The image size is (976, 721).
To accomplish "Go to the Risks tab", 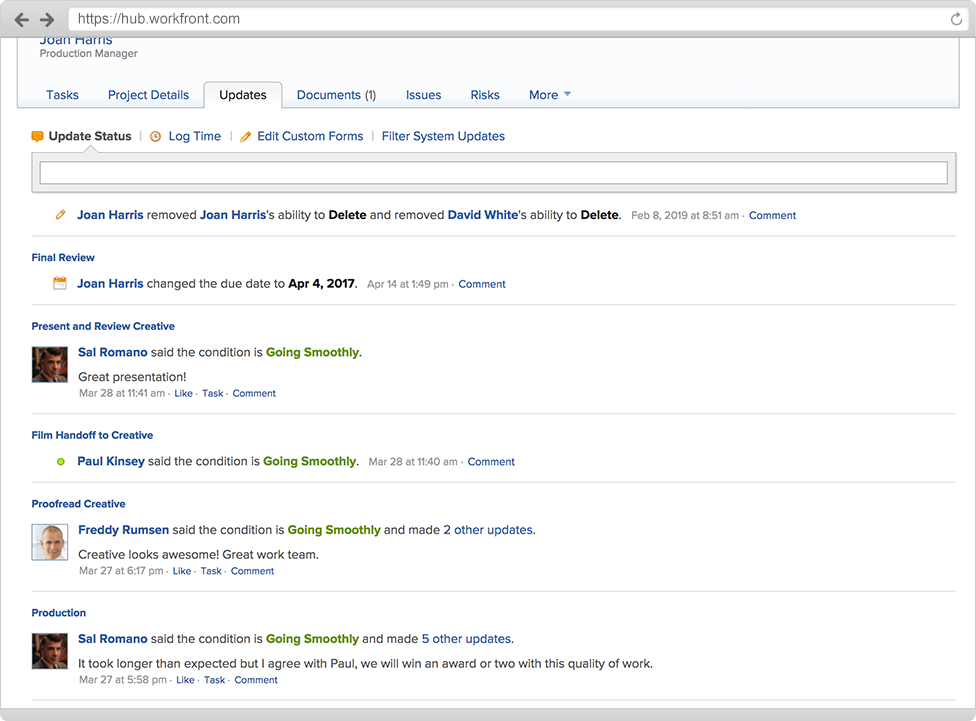I will [x=485, y=95].
